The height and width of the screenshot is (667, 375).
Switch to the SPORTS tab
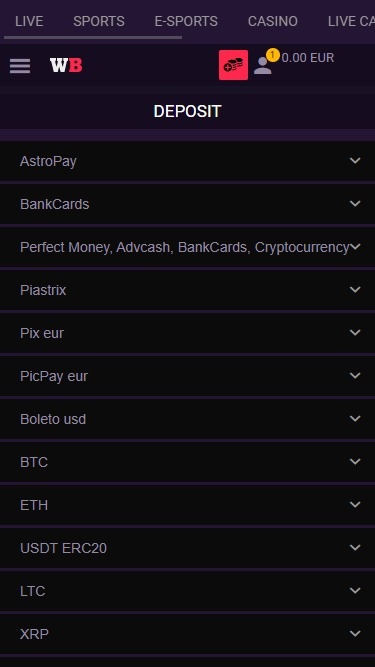(x=99, y=21)
